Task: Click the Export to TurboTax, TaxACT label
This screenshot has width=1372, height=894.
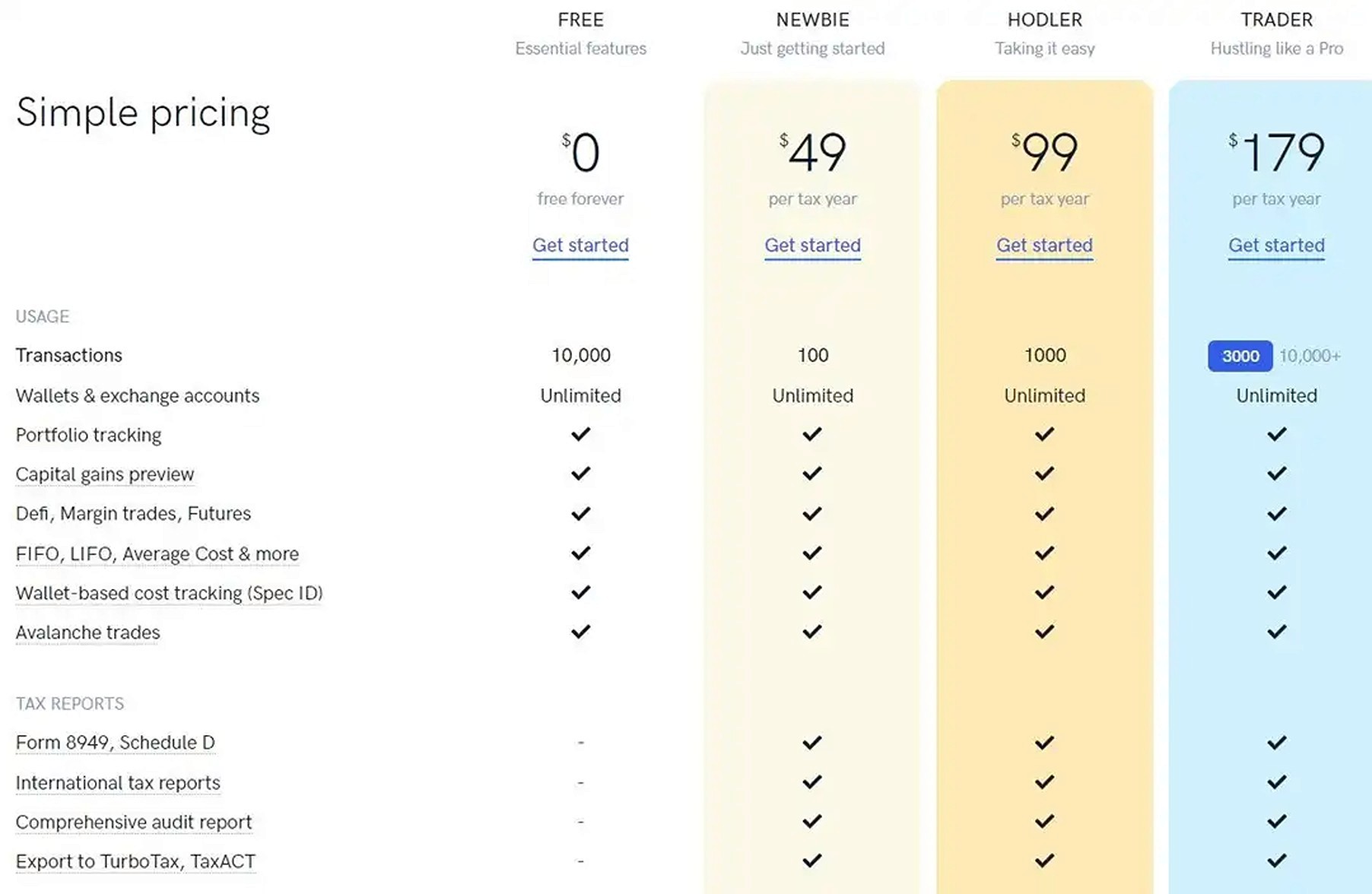Action: (135, 861)
